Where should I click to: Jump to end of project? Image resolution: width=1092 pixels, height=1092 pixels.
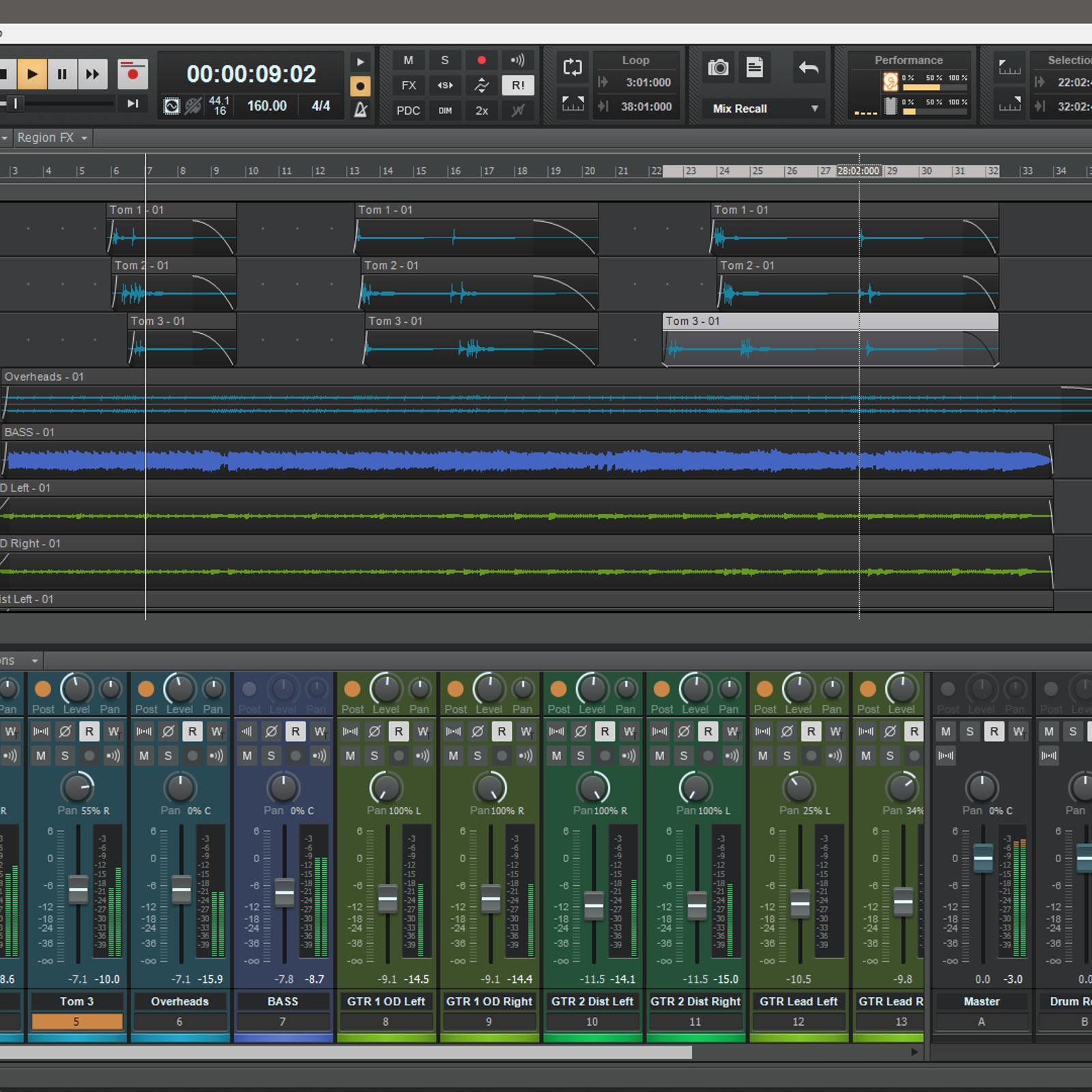(x=132, y=104)
